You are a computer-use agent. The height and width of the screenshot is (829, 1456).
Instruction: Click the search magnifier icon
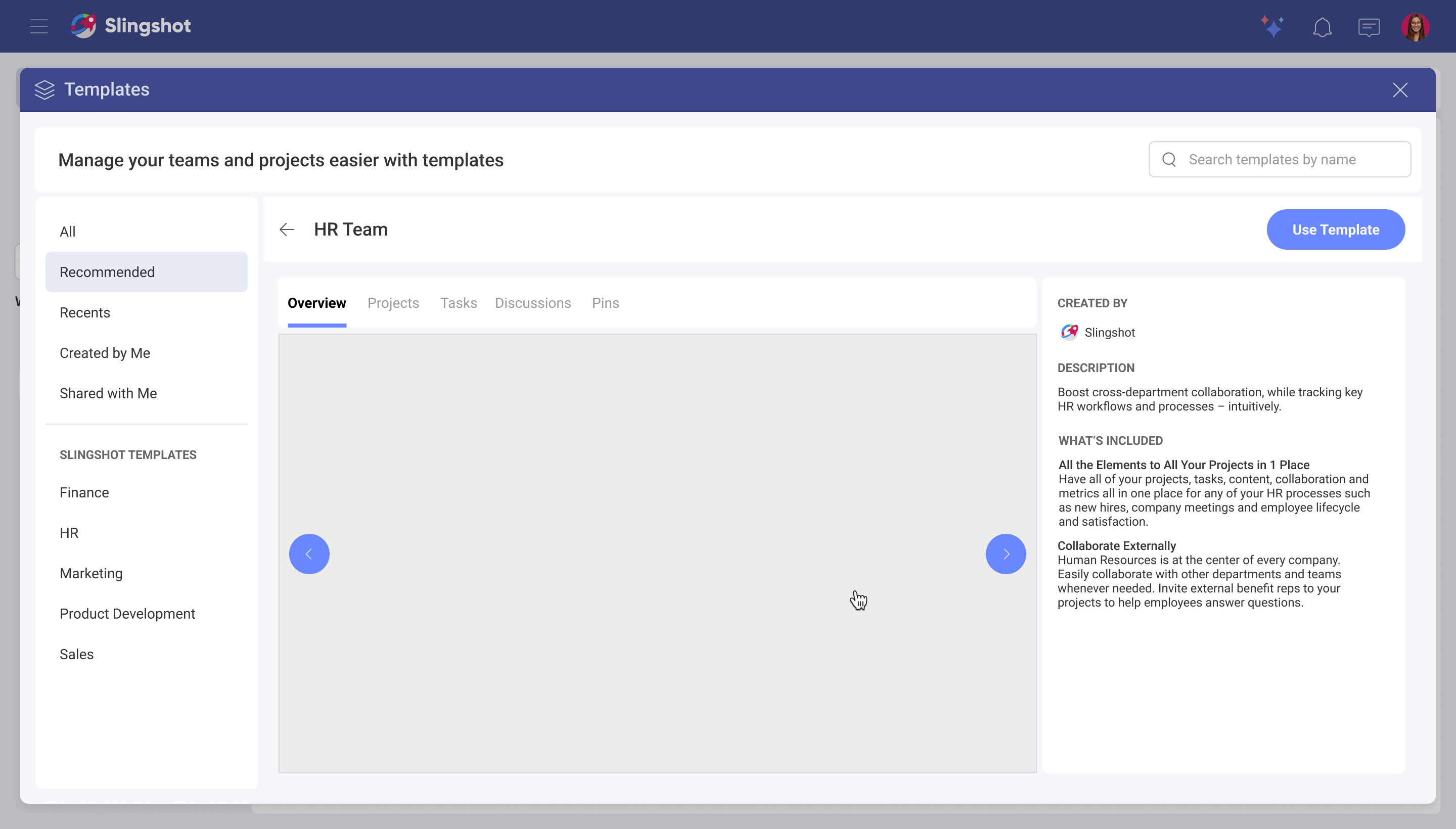click(x=1169, y=159)
